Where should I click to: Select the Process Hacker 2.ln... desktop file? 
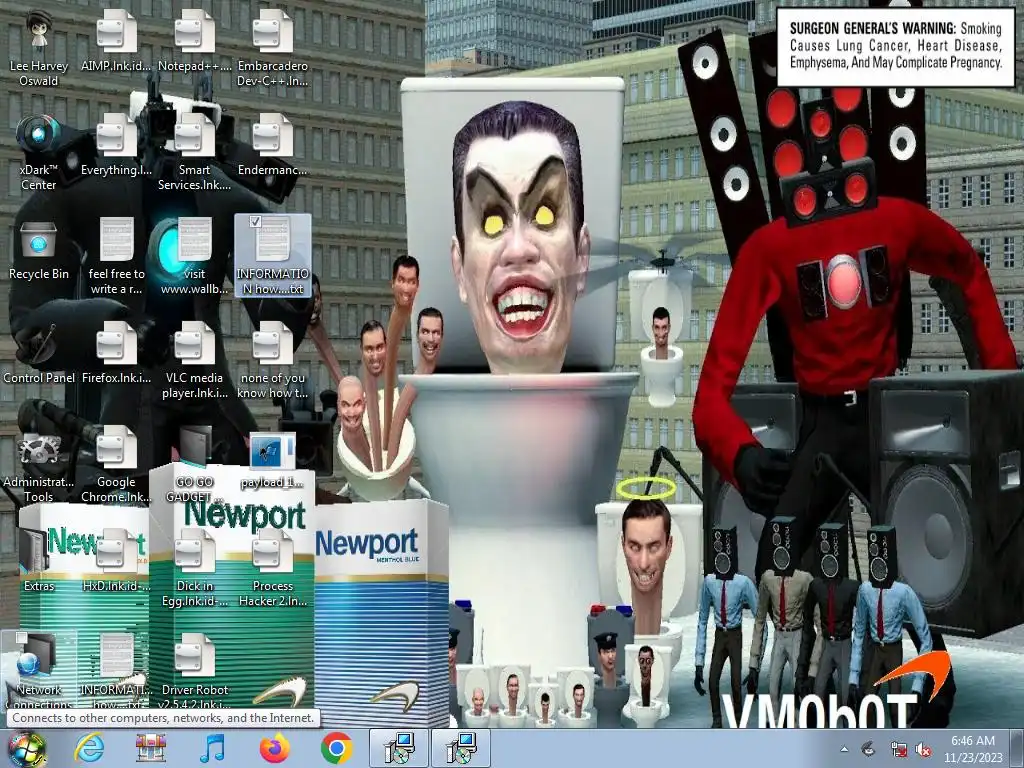(x=272, y=568)
